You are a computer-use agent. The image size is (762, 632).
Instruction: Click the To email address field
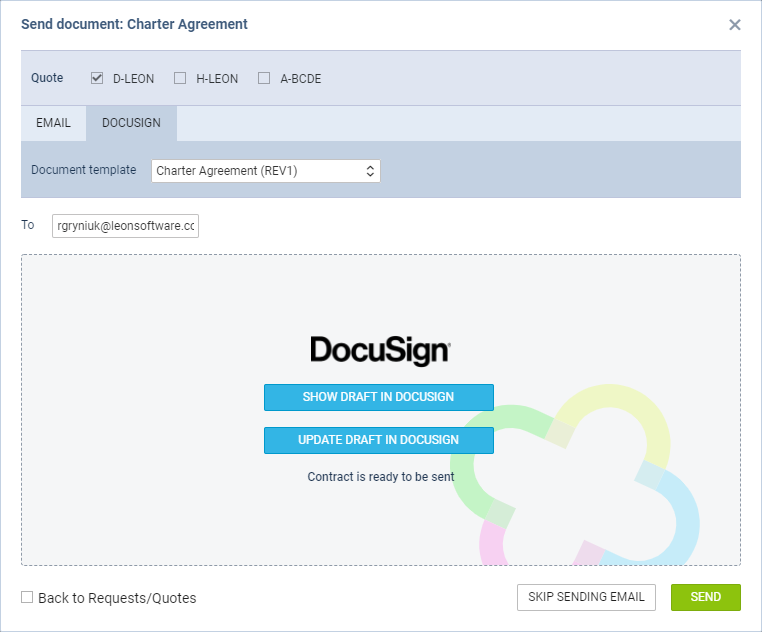[125, 226]
